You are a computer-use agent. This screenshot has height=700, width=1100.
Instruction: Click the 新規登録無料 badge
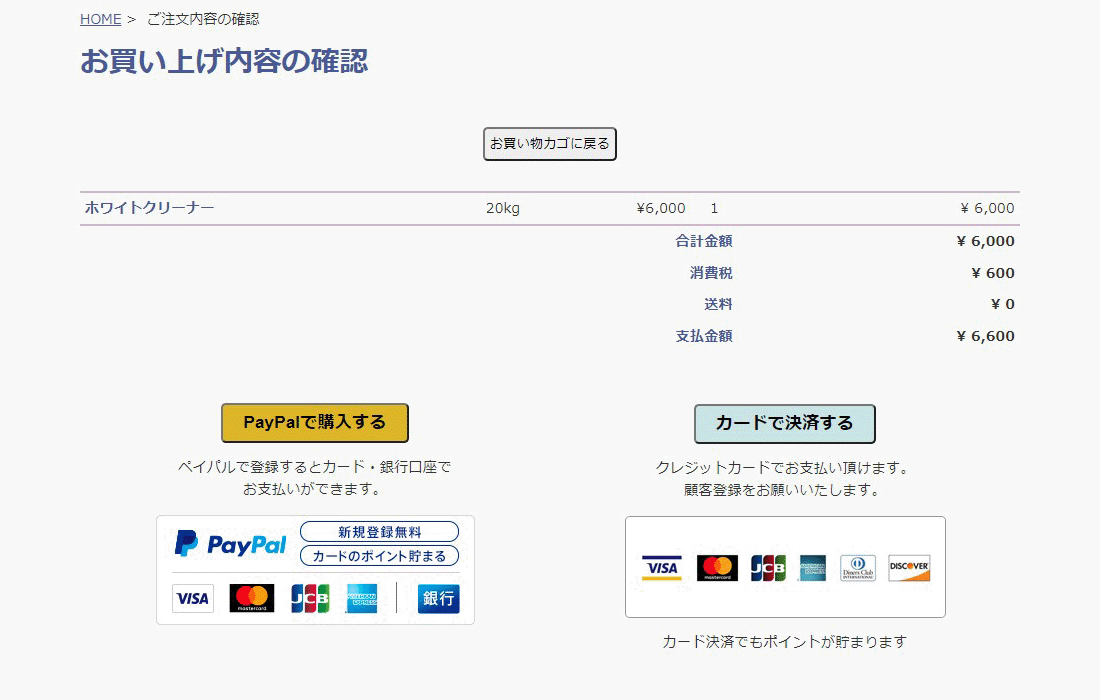(x=379, y=531)
